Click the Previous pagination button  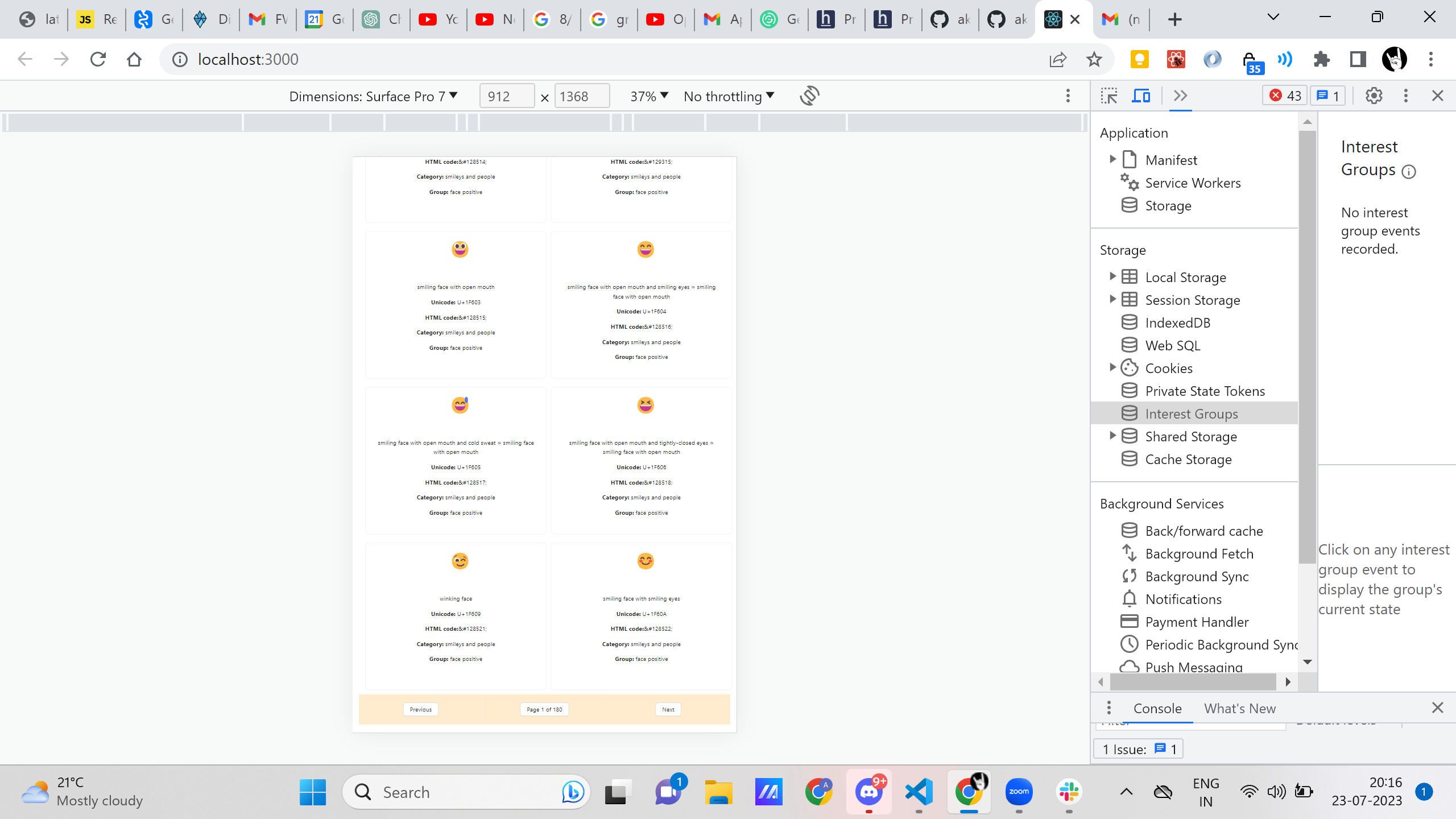(420, 709)
